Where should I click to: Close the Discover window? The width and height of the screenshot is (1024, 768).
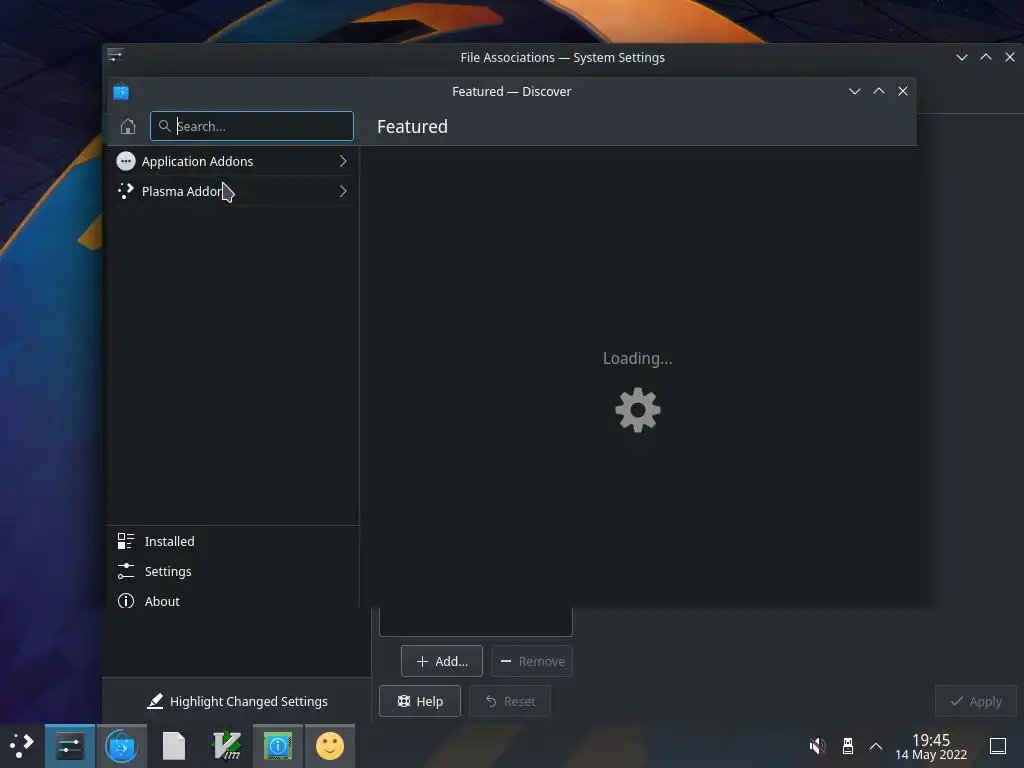click(x=903, y=91)
